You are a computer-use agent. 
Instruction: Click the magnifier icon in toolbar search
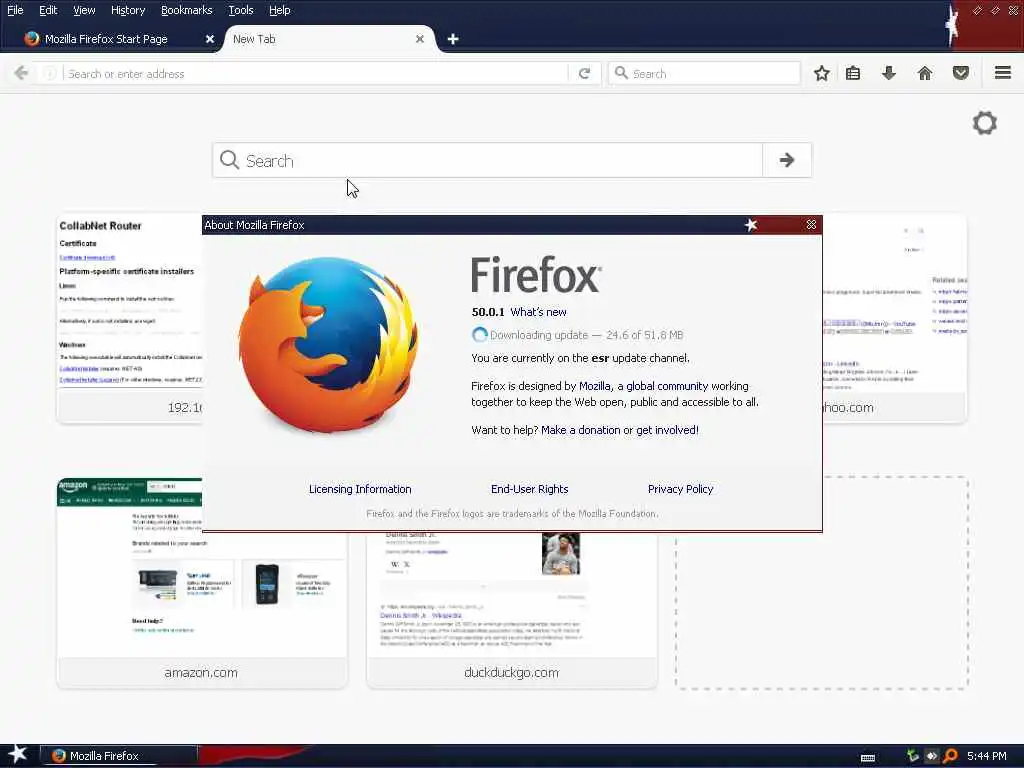pyautogui.click(x=621, y=73)
